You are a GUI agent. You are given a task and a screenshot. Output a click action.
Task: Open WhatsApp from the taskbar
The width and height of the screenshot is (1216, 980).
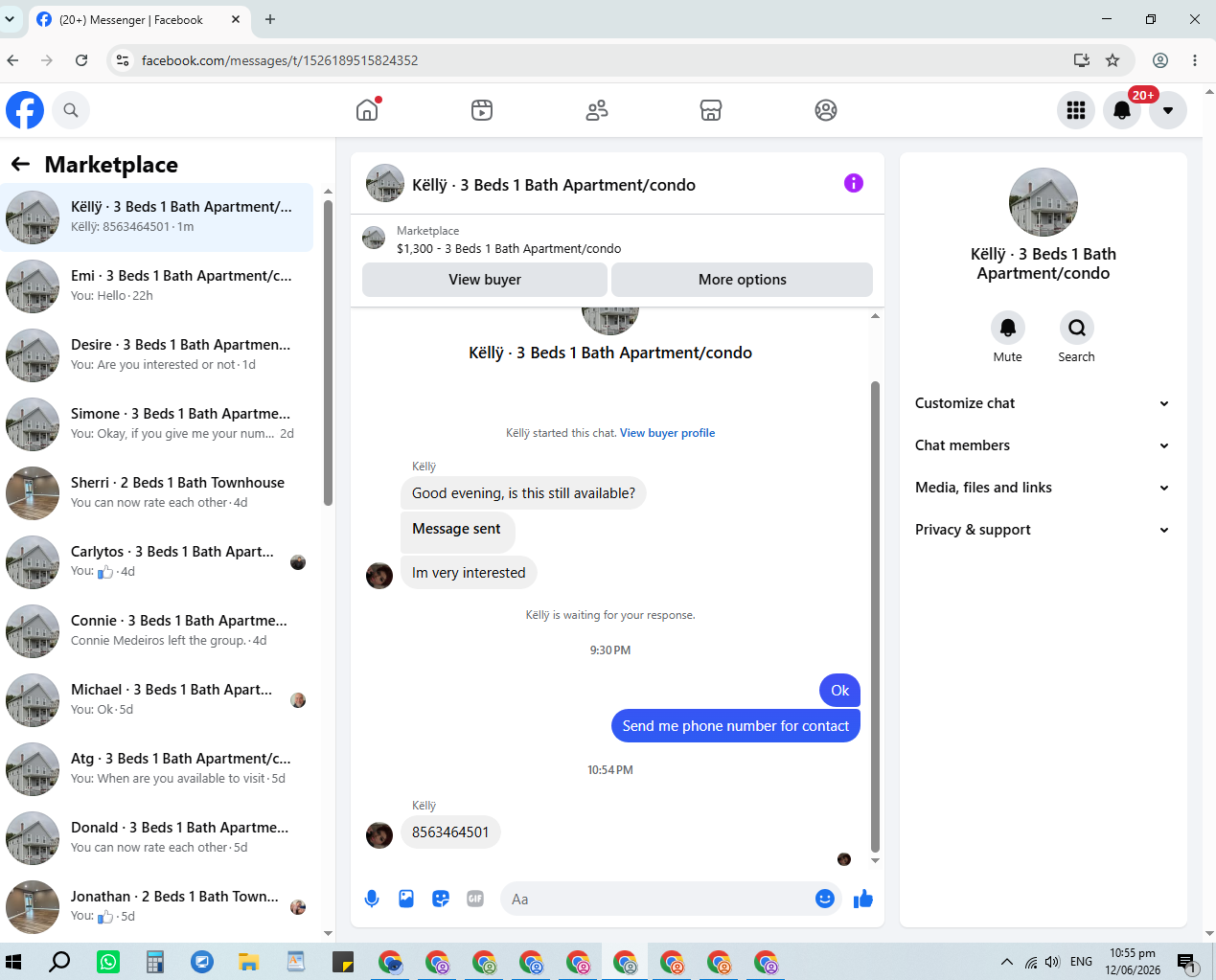pos(108,962)
